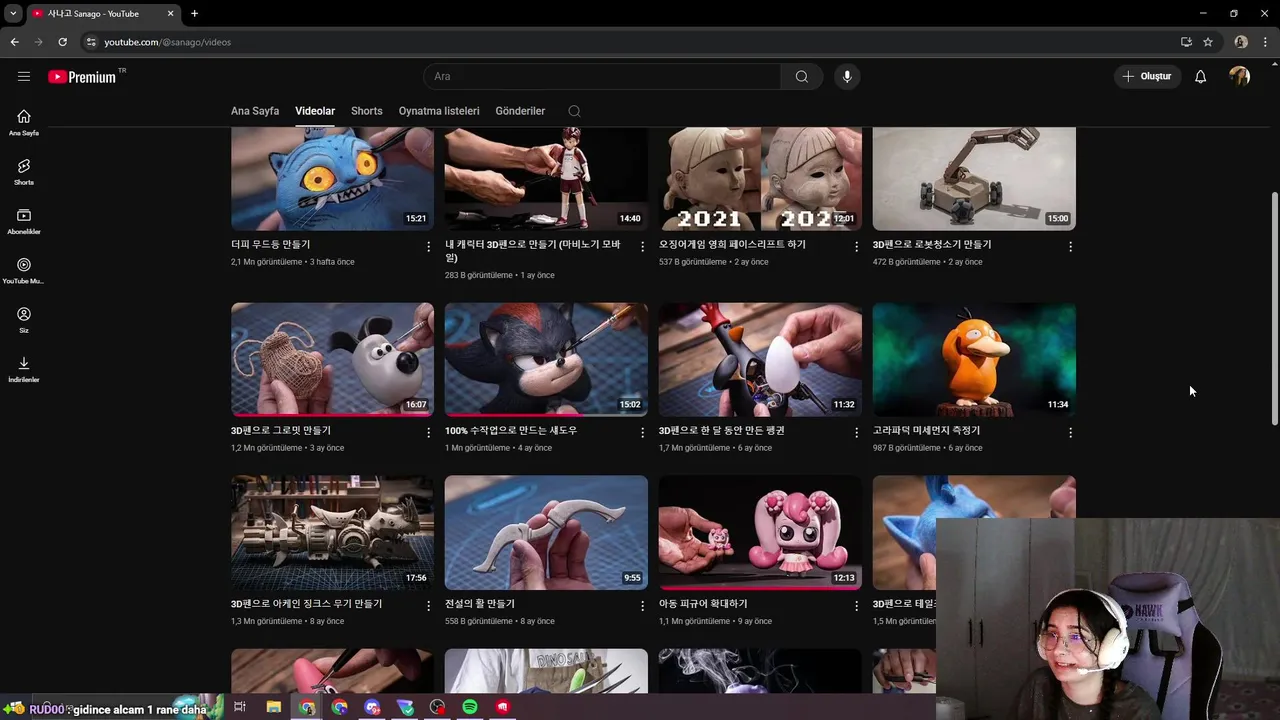
Task: Play the penguin egg thumbnail lasting 11:32
Action: (760, 359)
